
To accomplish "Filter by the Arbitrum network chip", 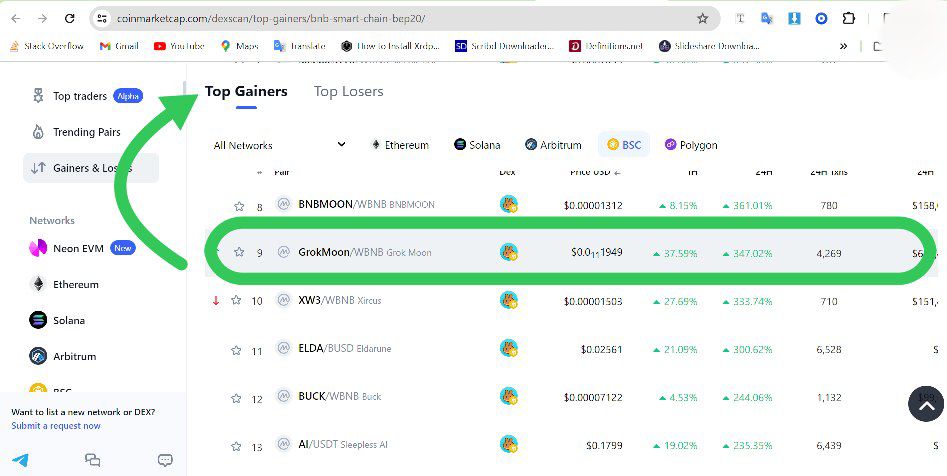I will pos(553,145).
